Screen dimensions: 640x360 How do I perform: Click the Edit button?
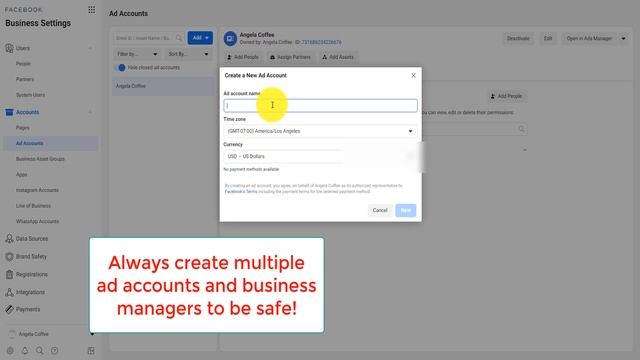point(548,38)
